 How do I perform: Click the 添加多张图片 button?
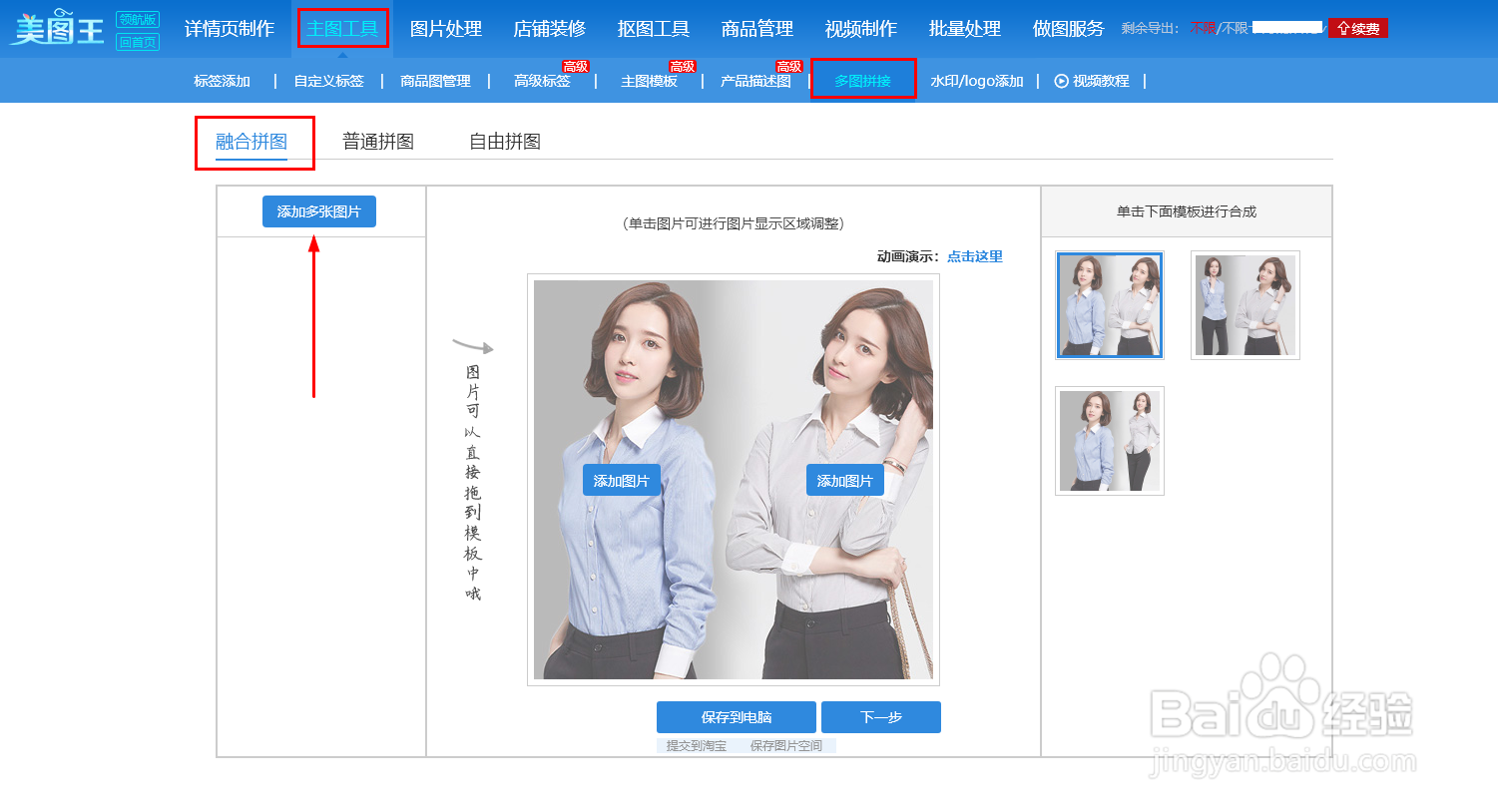click(318, 210)
